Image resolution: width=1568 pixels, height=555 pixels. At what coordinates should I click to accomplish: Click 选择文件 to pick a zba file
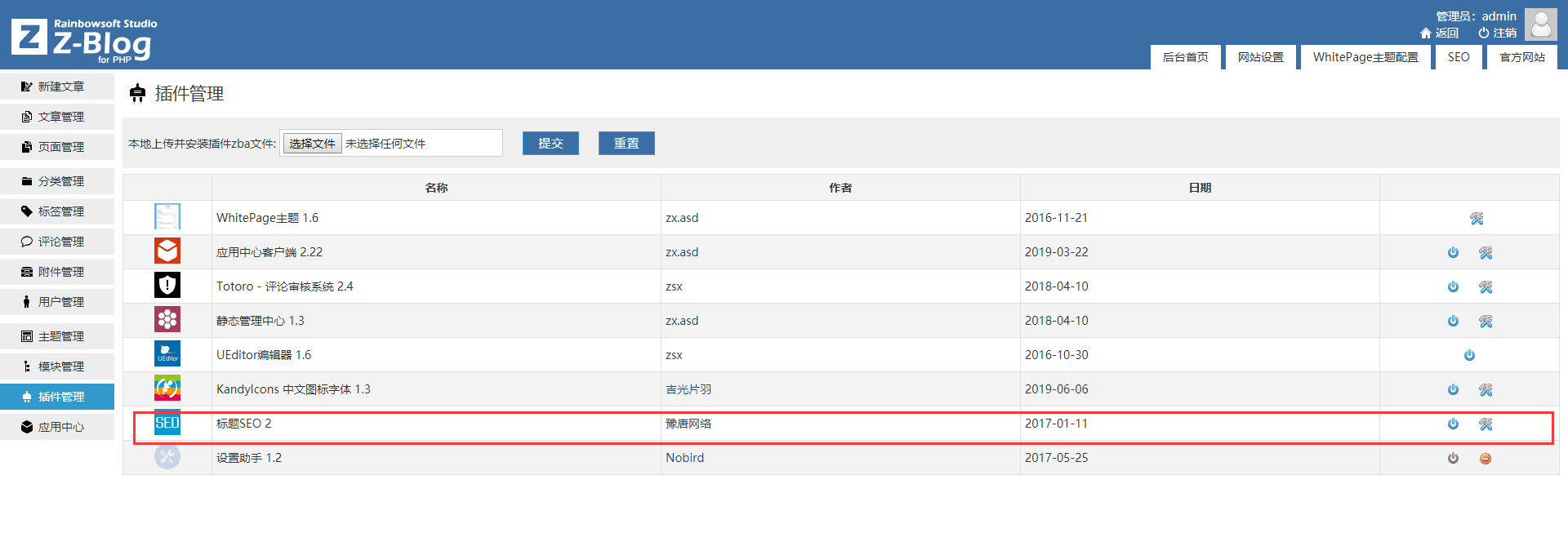[x=312, y=144]
